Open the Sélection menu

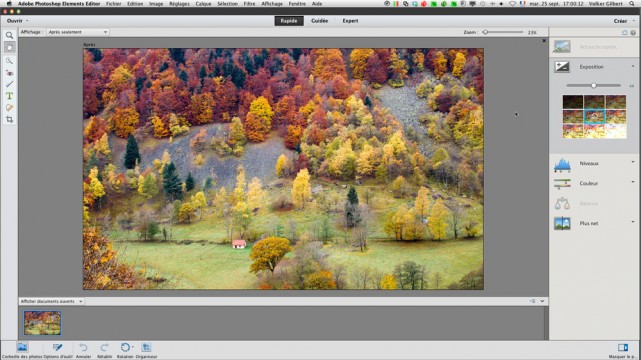(x=227, y=4)
